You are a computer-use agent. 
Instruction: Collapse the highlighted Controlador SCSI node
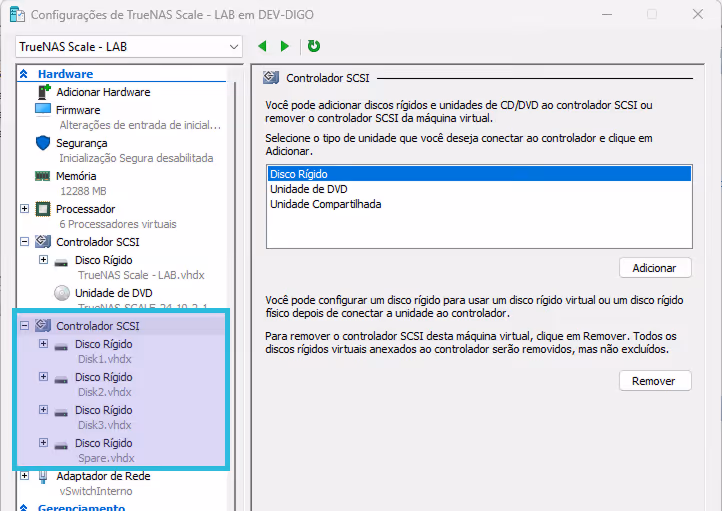click(25, 326)
